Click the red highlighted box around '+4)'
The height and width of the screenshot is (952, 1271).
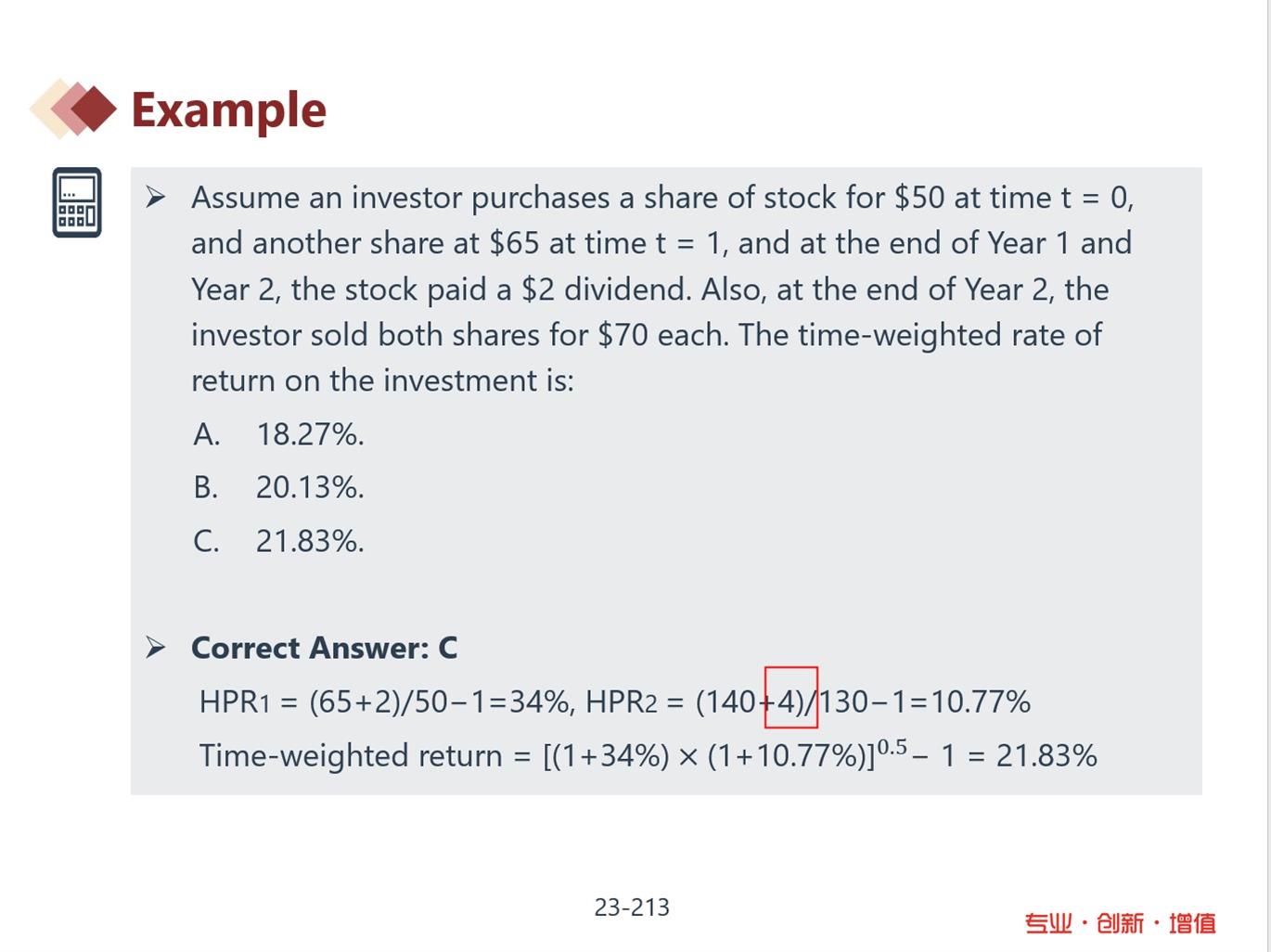tap(790, 697)
